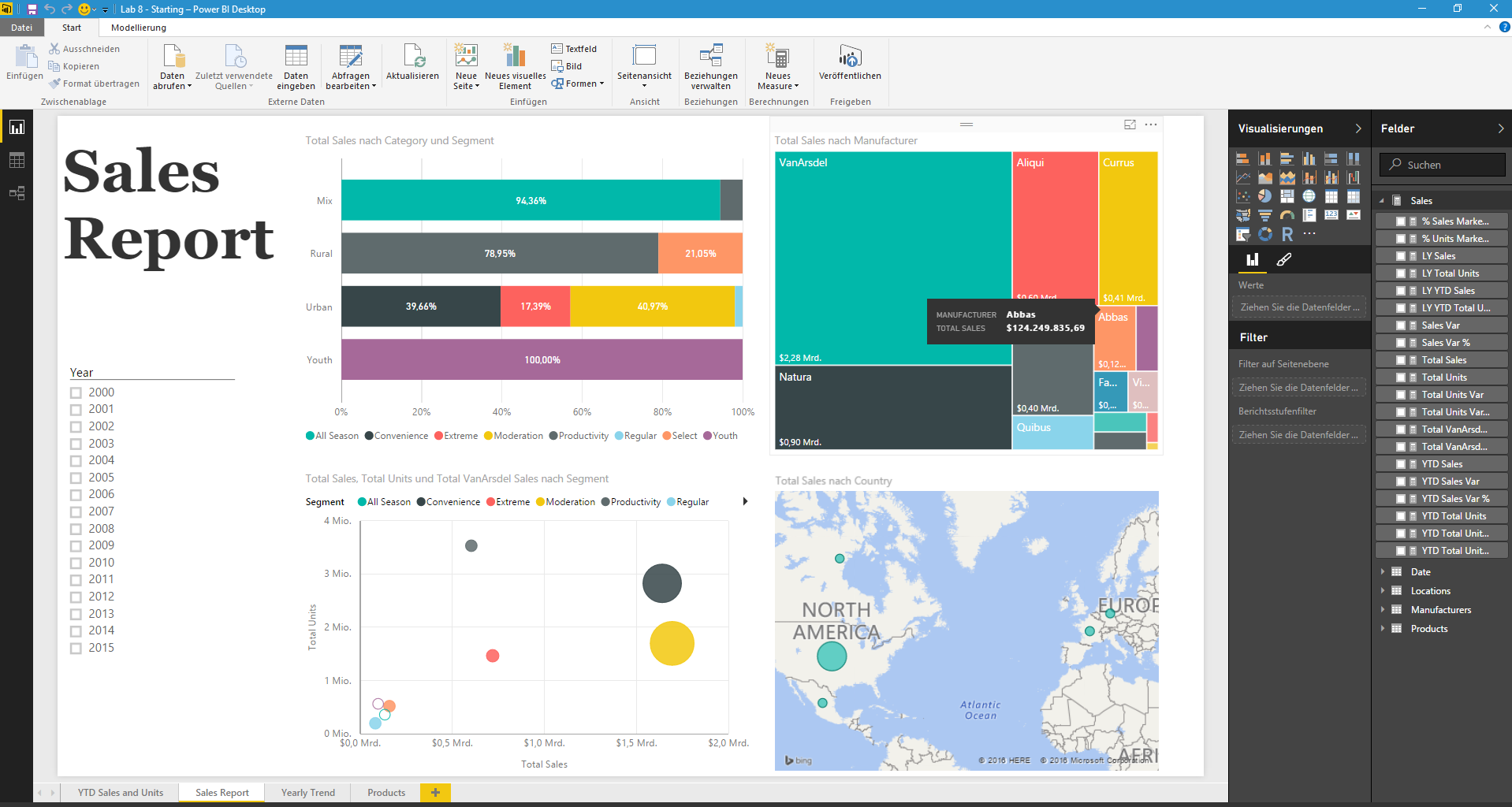Click the VanArsdel treemap tile
The width and height of the screenshot is (1512, 807).
pos(892,258)
